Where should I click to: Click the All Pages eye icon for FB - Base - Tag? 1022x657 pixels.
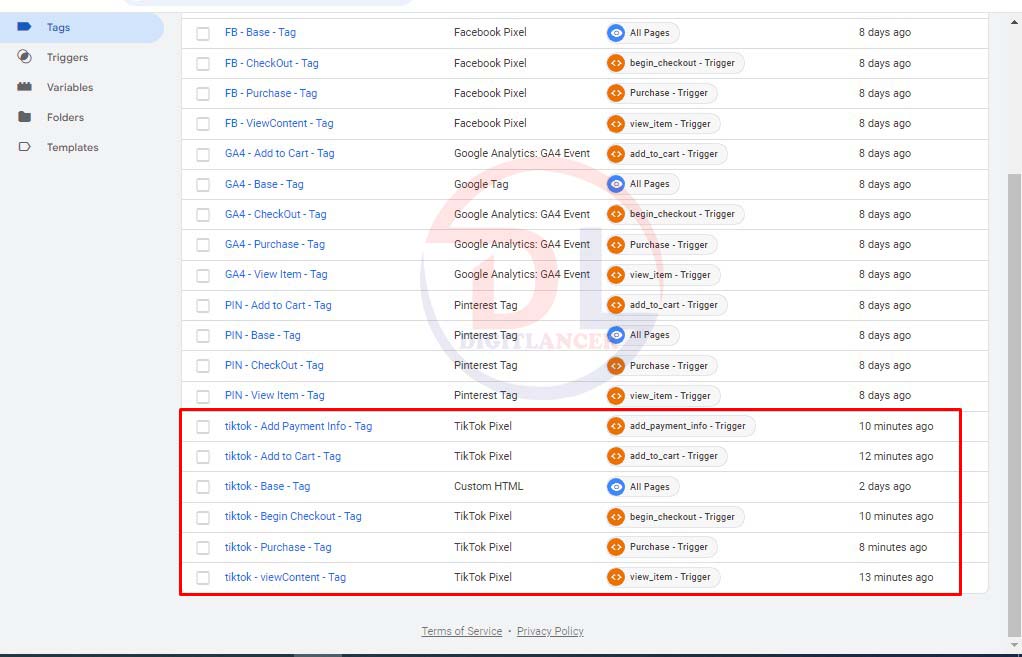615,33
